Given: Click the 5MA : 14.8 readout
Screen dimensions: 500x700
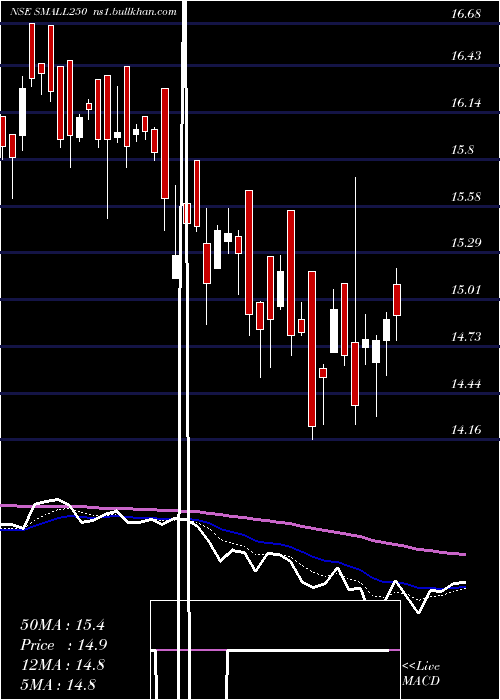Looking at the screenshot, I should [x=58, y=684].
